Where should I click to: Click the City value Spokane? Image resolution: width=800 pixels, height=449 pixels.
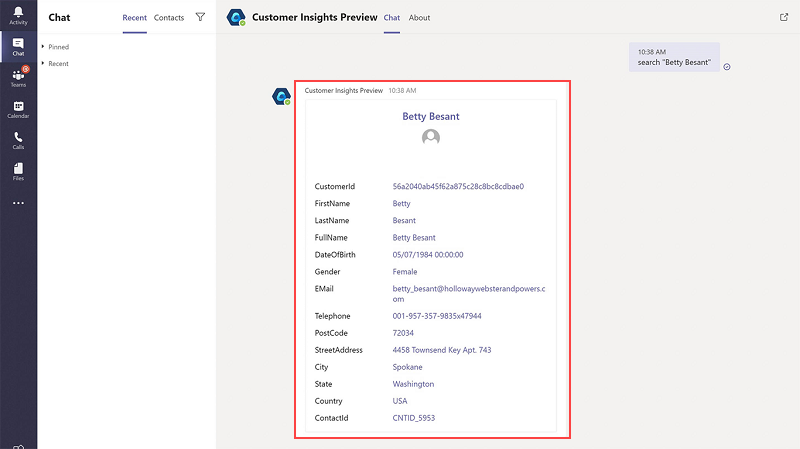tap(407, 367)
